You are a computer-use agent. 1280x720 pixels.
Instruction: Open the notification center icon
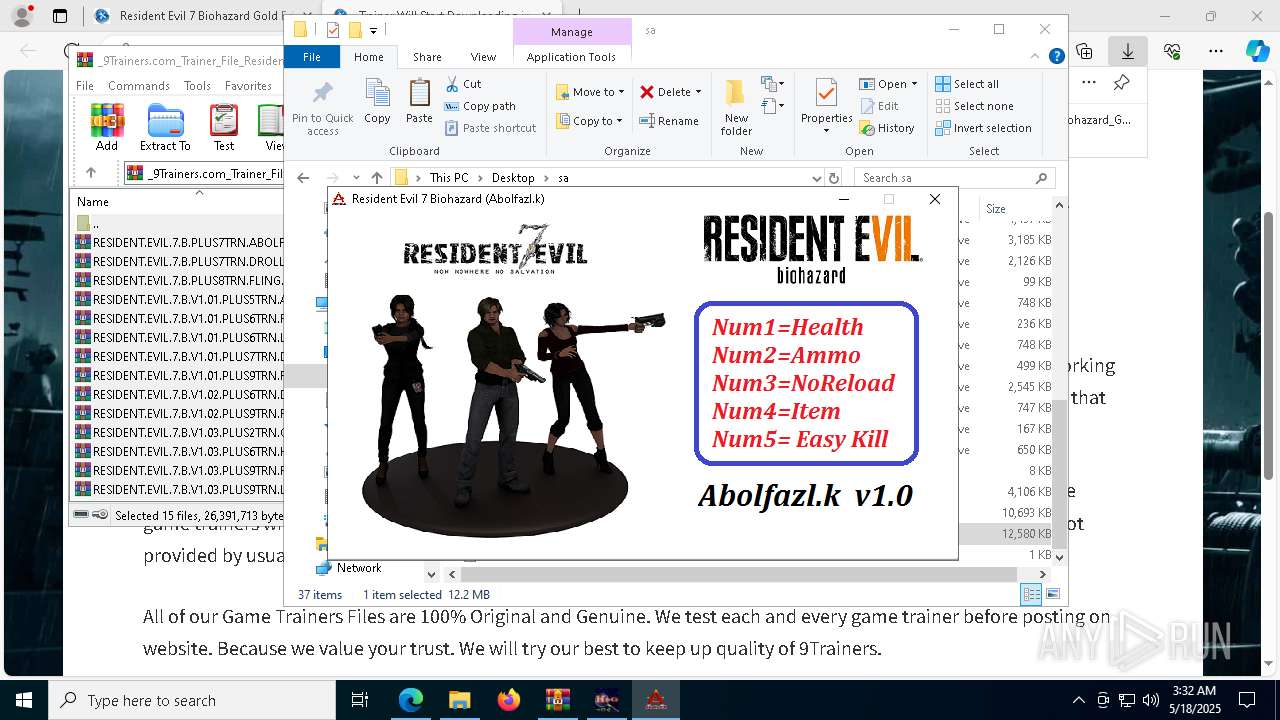click(1247, 700)
